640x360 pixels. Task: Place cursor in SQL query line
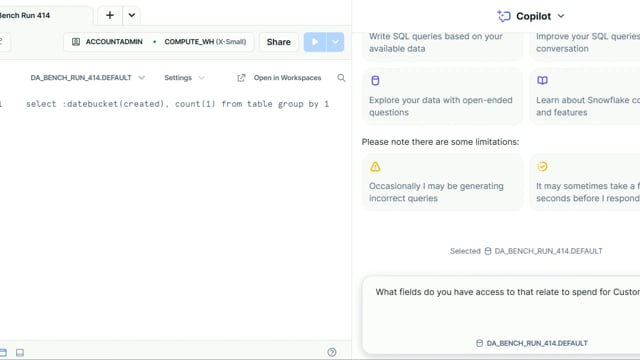(177, 104)
